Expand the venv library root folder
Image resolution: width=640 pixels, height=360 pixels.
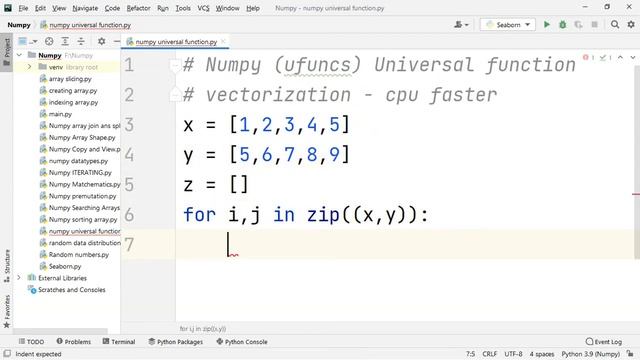pyautogui.click(x=29, y=67)
